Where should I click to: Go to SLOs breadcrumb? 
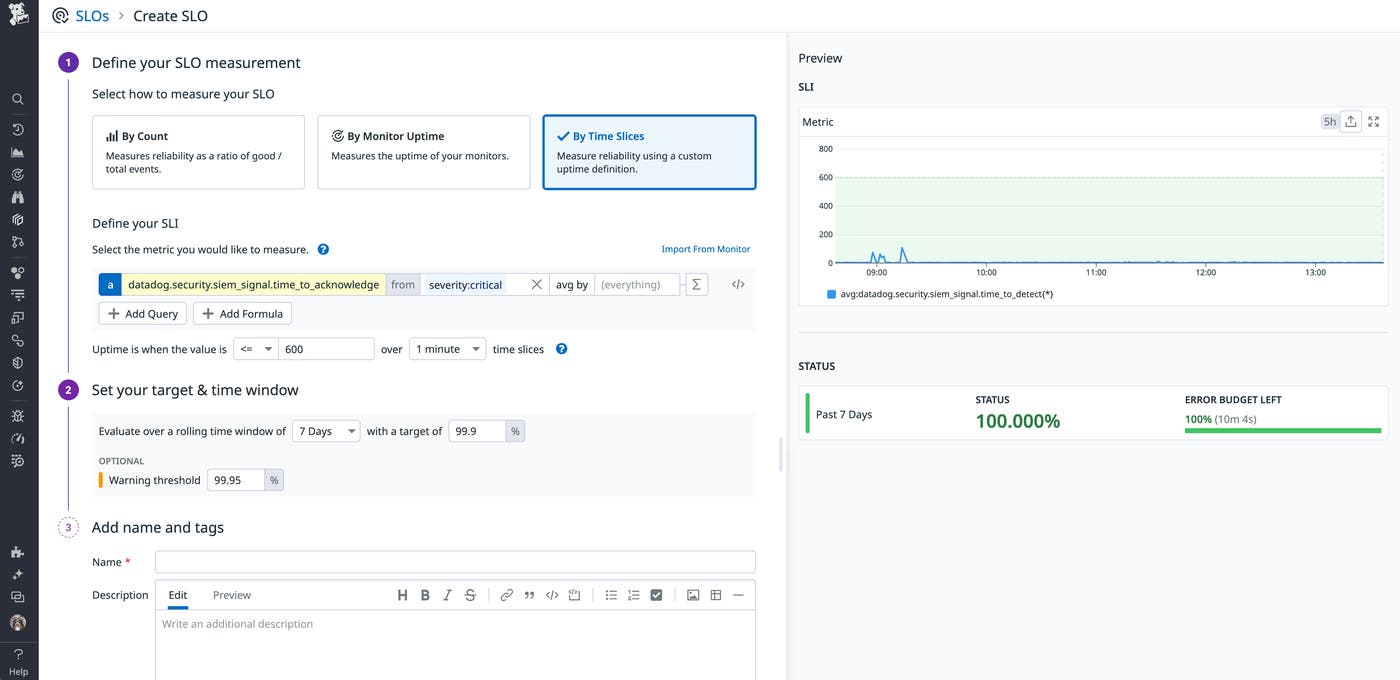tap(92, 16)
